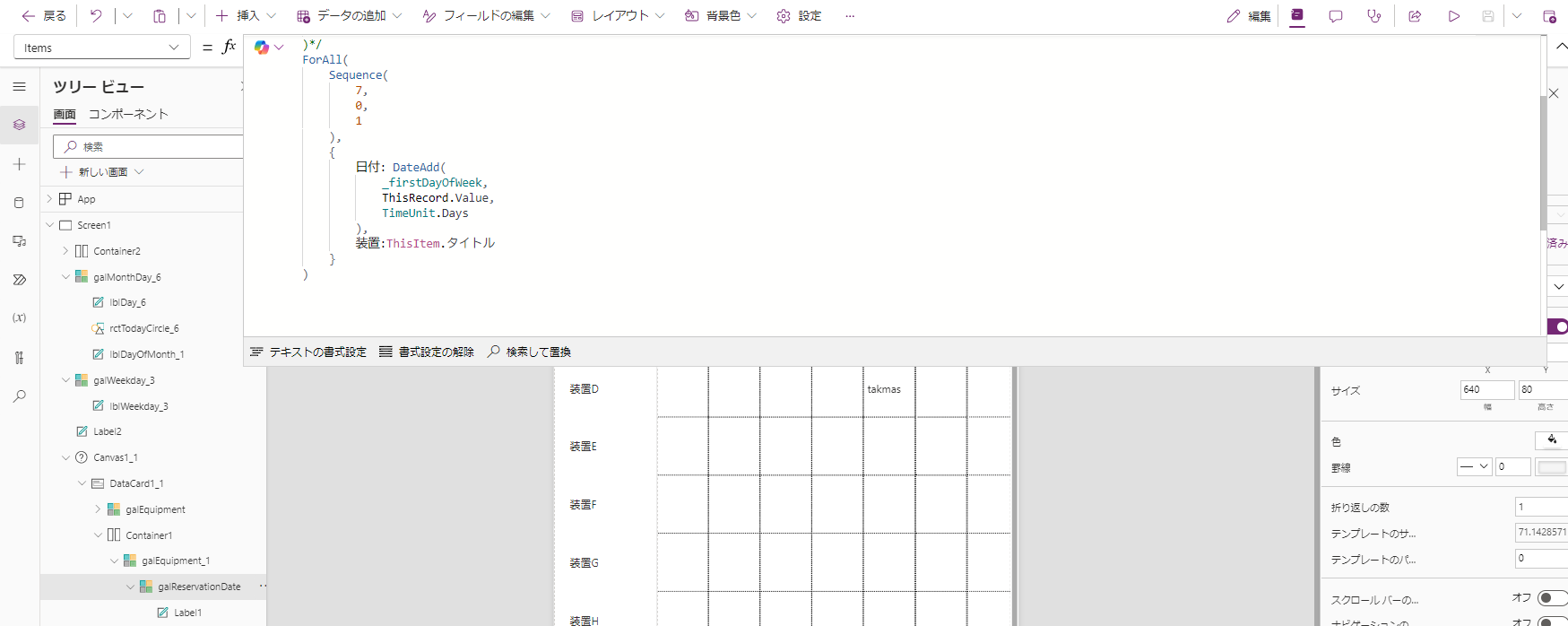
Task: Click the color fill bucket button
Action: [1552, 439]
